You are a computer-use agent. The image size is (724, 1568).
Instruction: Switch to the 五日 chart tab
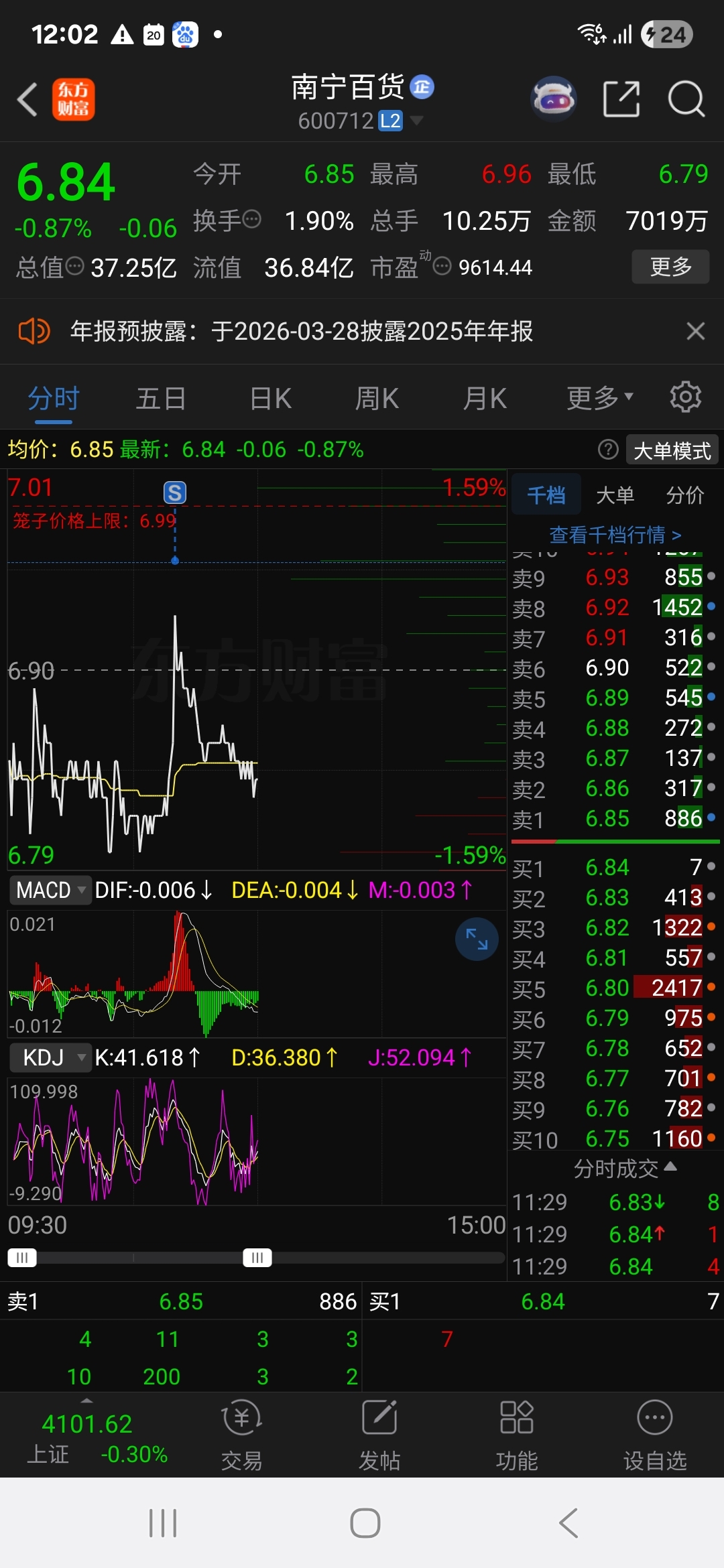click(x=161, y=399)
